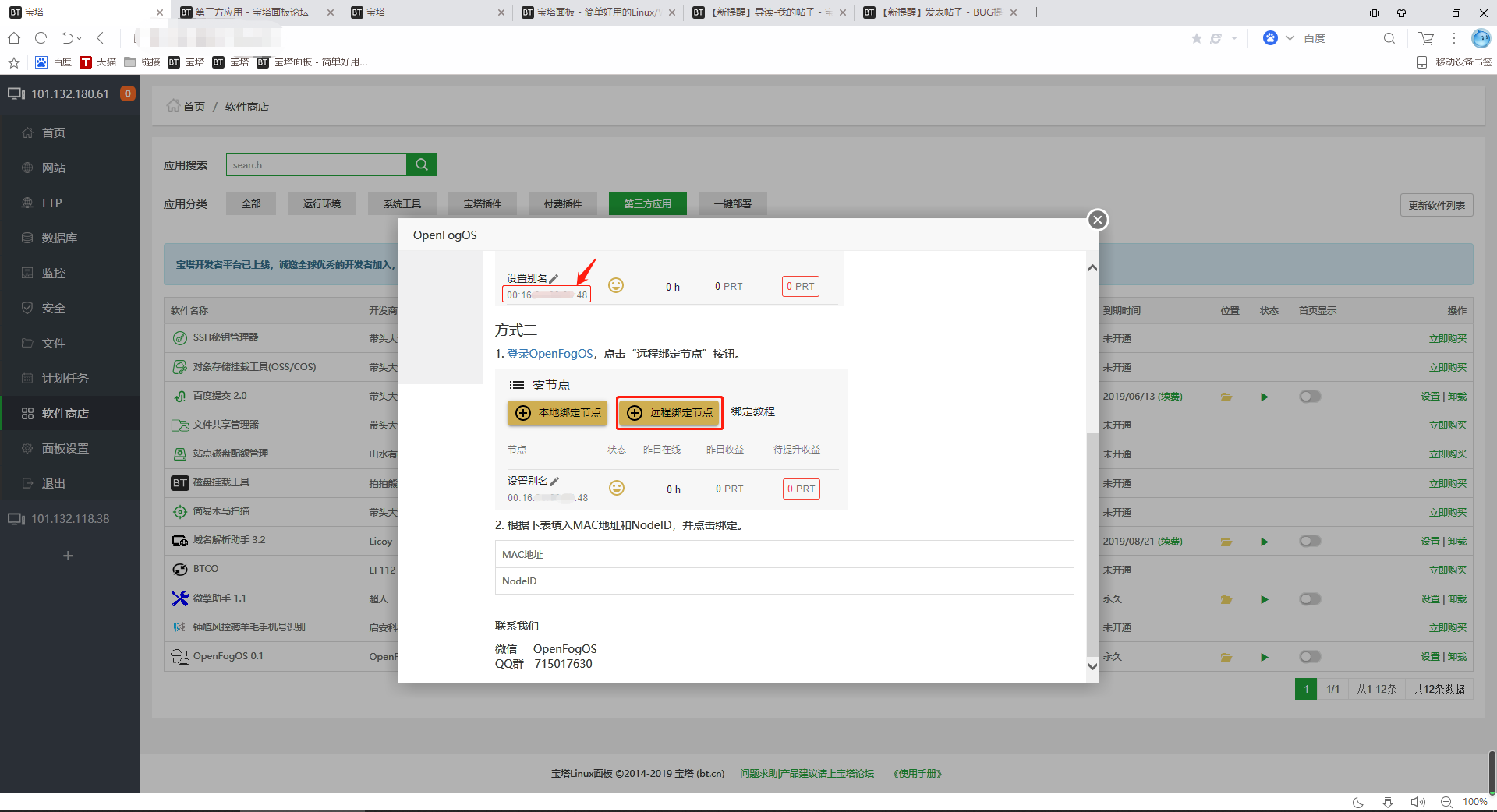Toggle homepage display for OpenFogOS 0.1
This screenshot has height=812, width=1497.
click(1310, 657)
